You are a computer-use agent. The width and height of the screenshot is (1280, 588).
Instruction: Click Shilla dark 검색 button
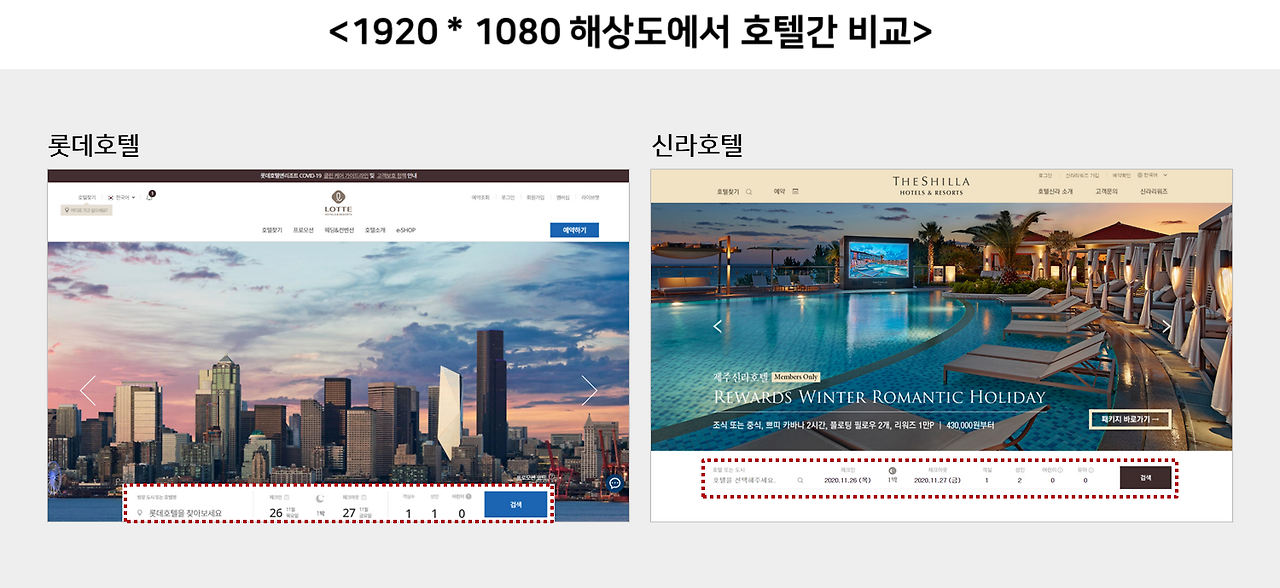click(1145, 478)
